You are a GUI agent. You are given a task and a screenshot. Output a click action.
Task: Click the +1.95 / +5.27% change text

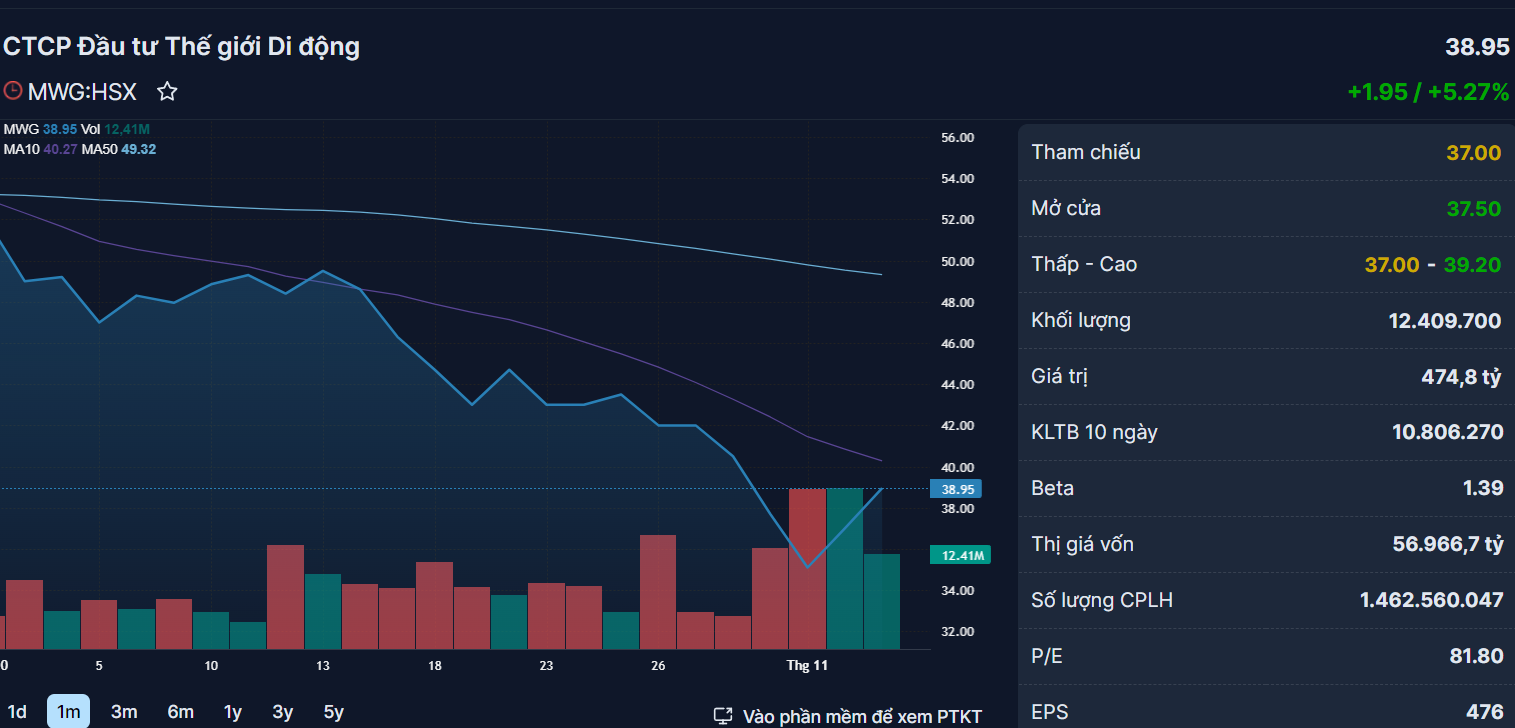tap(1428, 92)
